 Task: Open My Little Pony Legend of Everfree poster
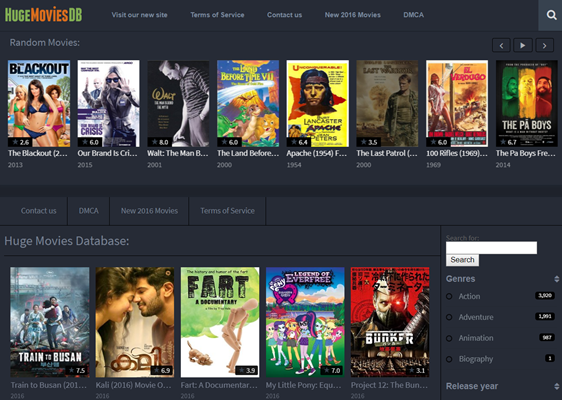[x=305, y=322]
